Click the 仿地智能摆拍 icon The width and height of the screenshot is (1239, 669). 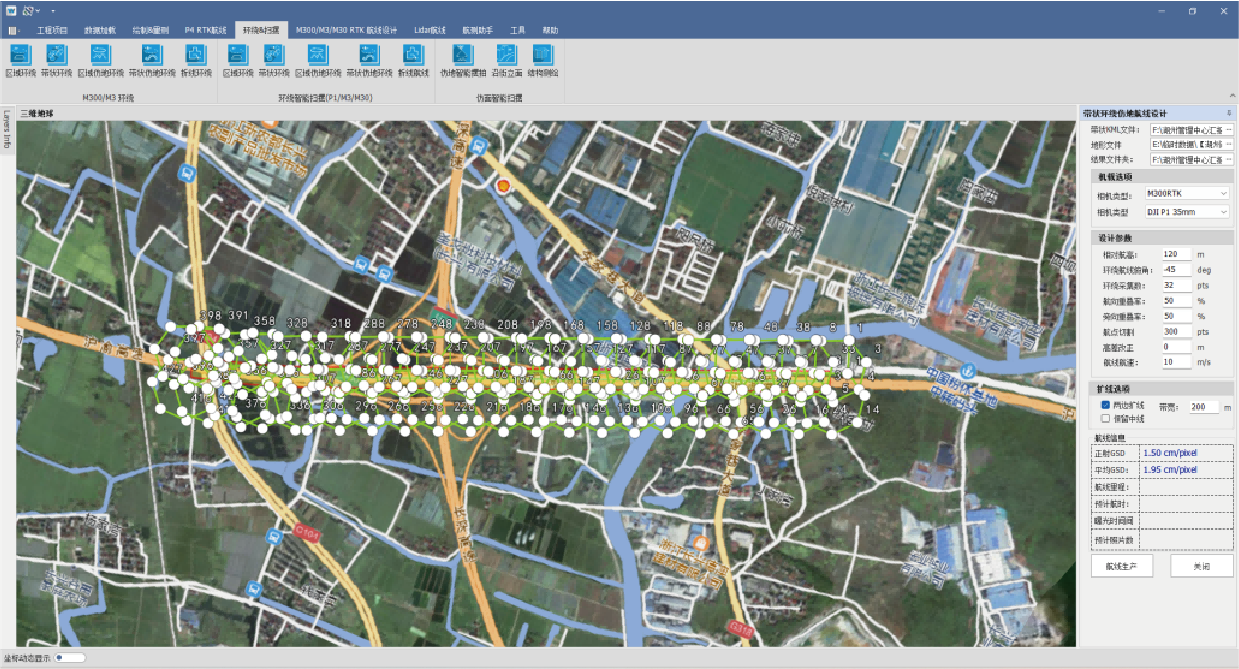tap(463, 58)
